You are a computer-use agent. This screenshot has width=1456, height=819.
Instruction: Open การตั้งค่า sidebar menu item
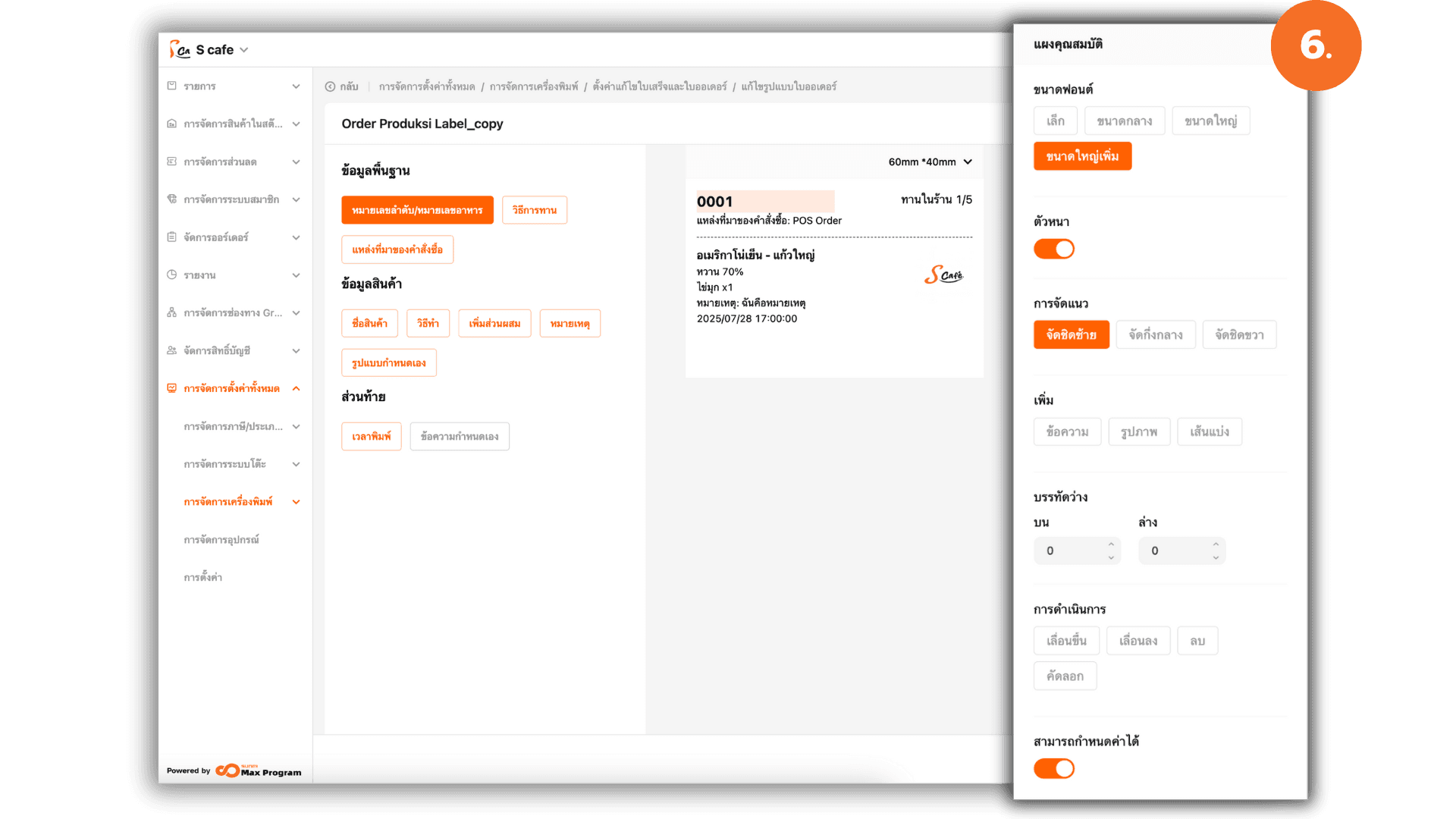tap(202, 577)
